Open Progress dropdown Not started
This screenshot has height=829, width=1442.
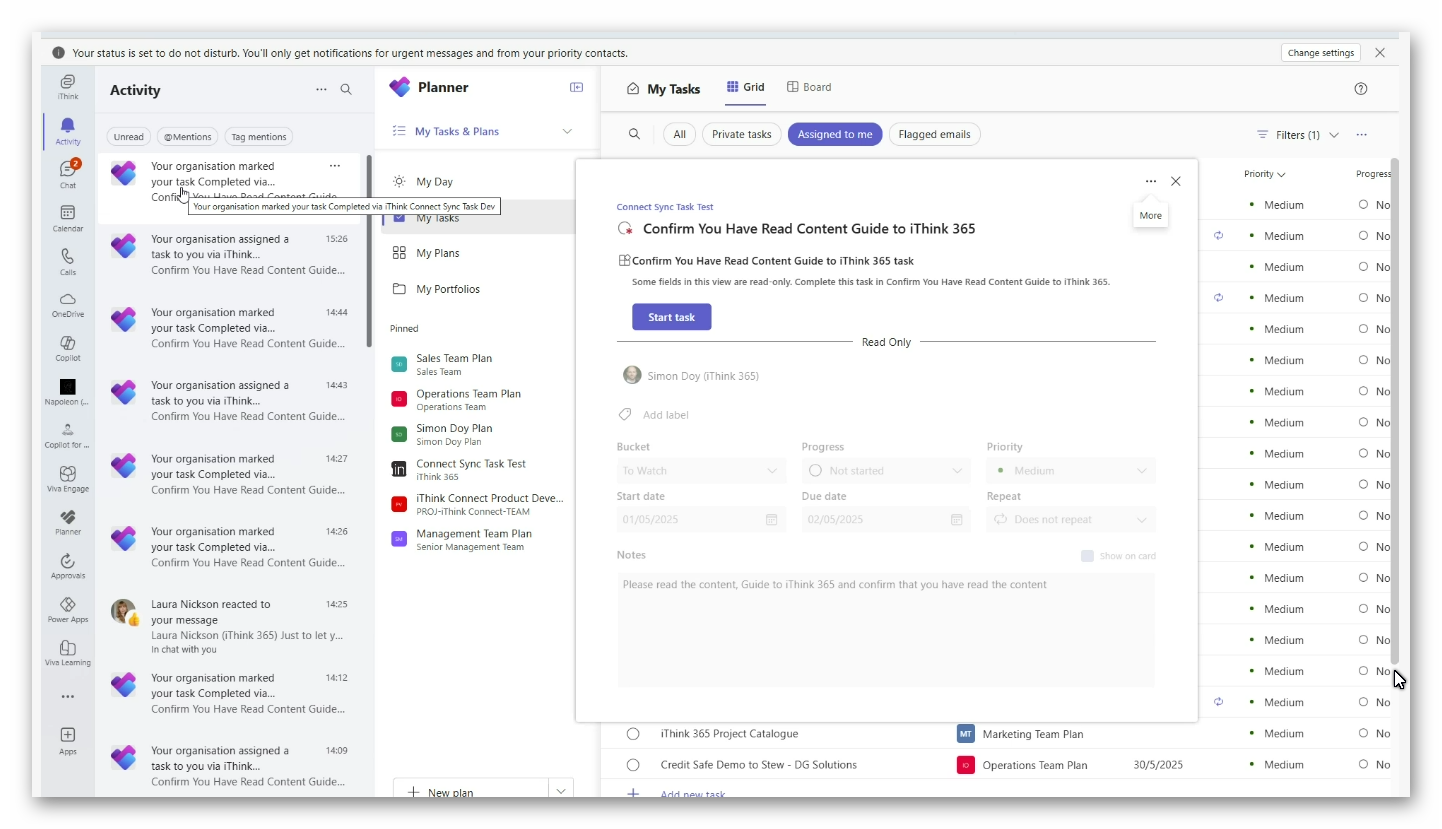(886, 471)
